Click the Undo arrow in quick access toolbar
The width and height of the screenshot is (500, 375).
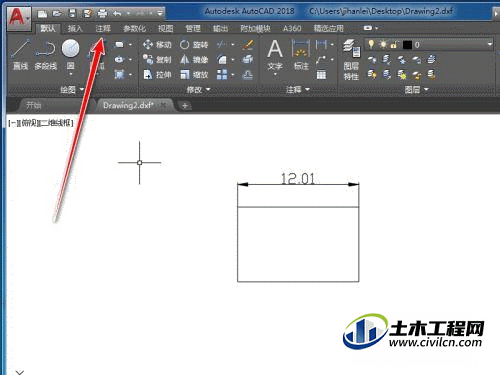[117, 13]
